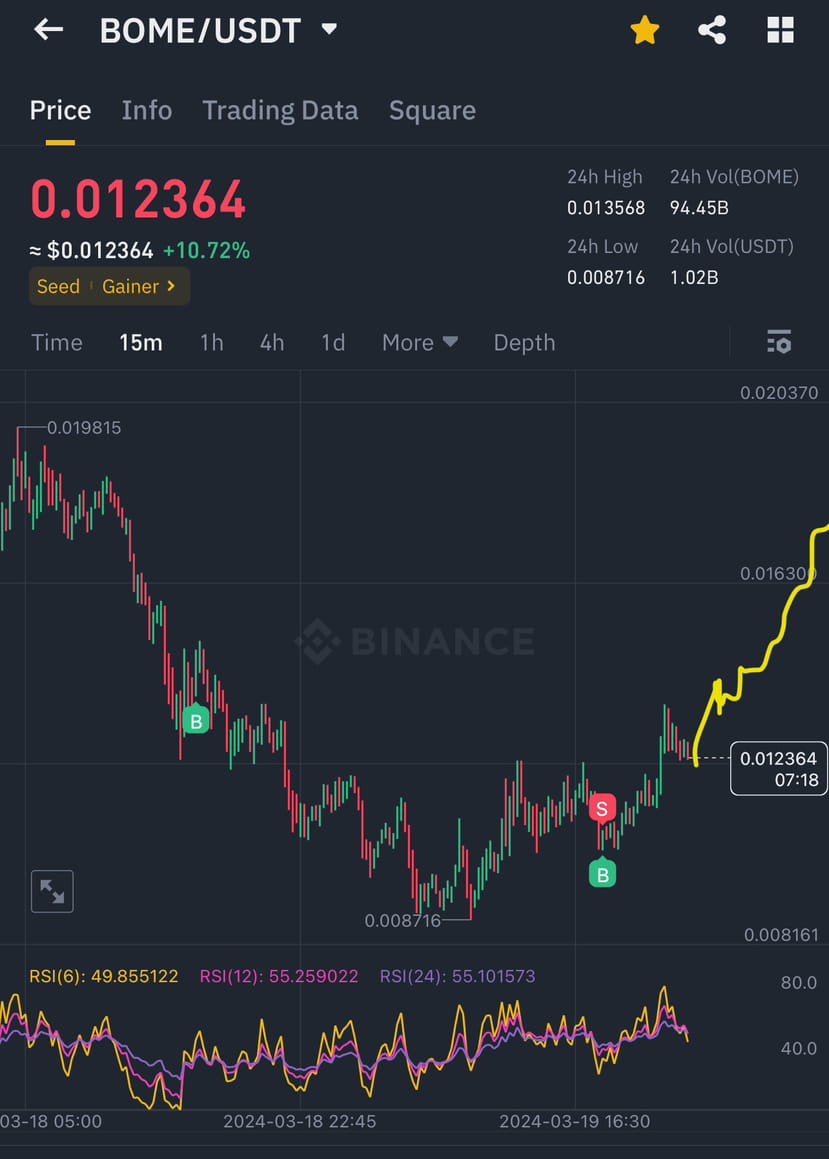Open the share icon
Viewport: 829px width, 1159px height.
coord(712,30)
